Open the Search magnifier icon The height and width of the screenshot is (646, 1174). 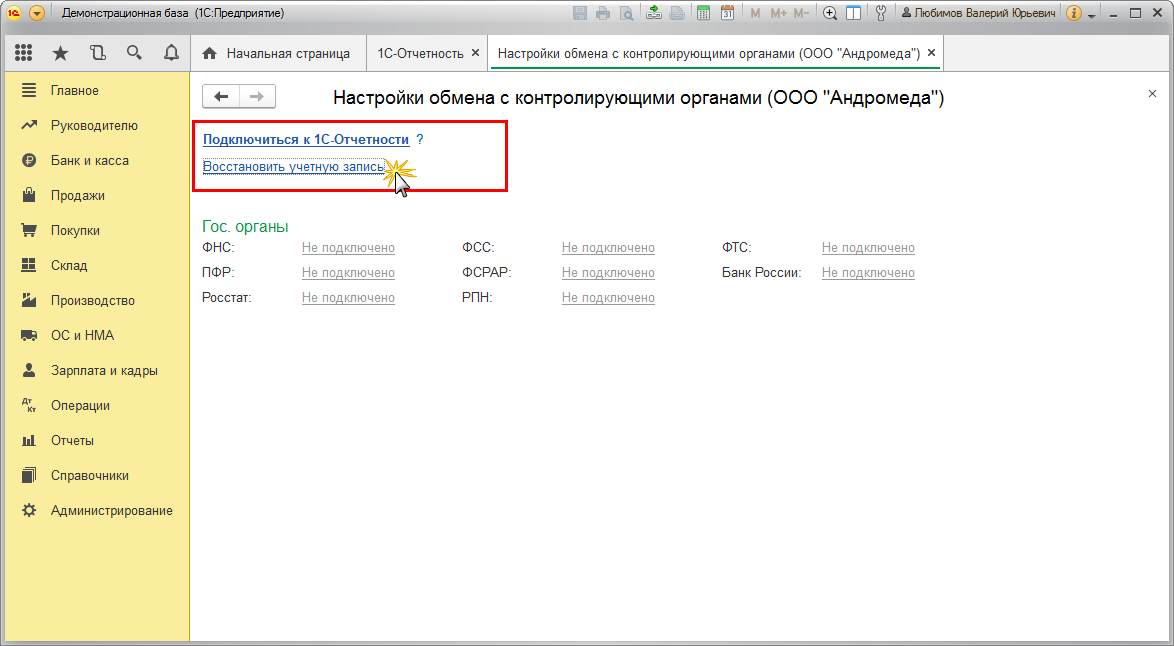pos(134,53)
